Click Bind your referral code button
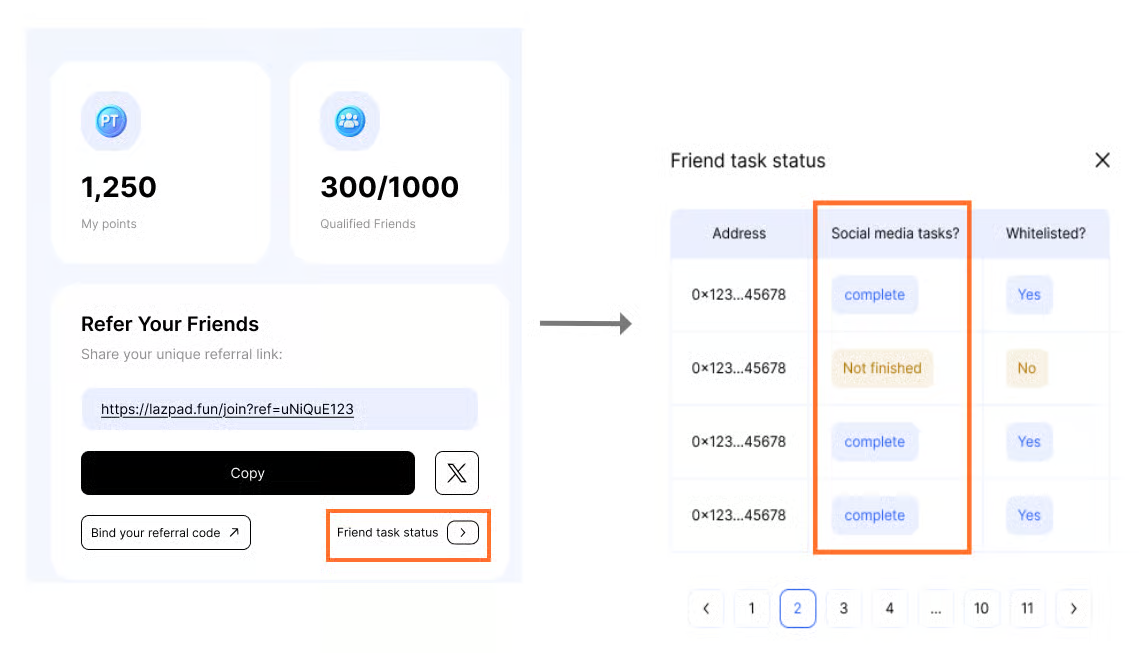Viewport: 1139px width, 653px height. (165, 533)
